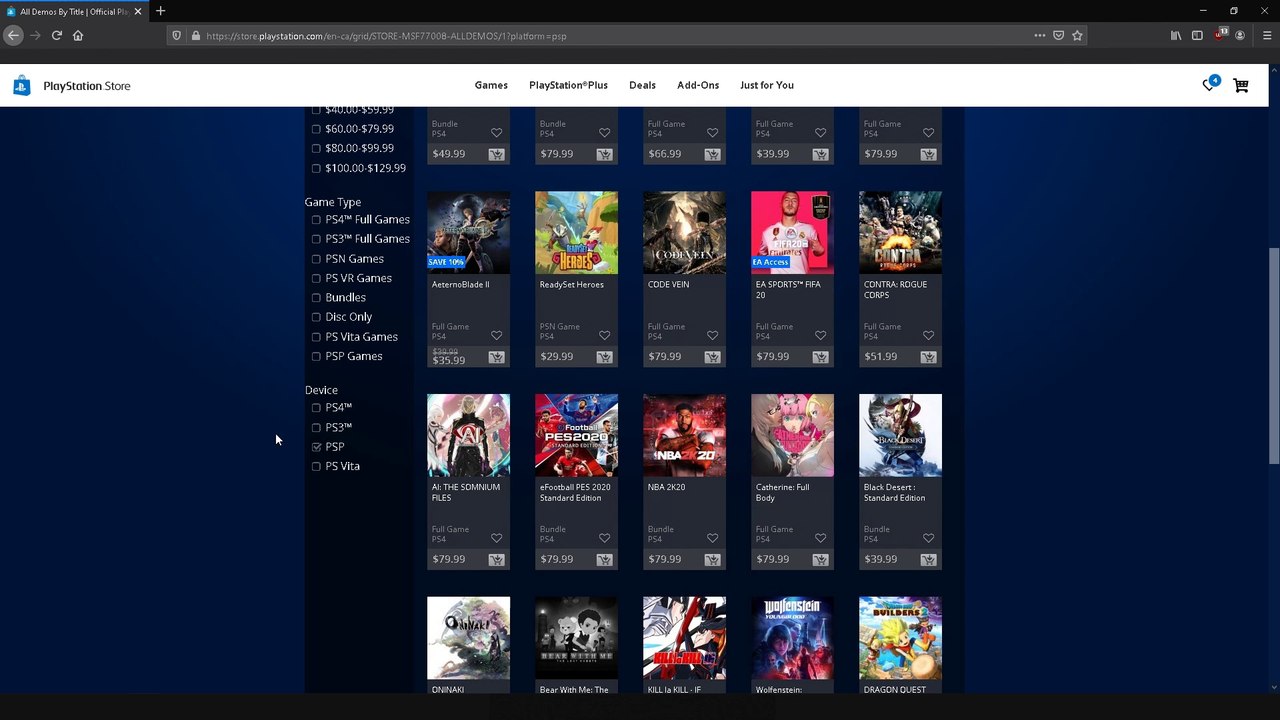The height and width of the screenshot is (720, 1280).
Task: Check the Bundles game type filter
Action: tap(316, 298)
